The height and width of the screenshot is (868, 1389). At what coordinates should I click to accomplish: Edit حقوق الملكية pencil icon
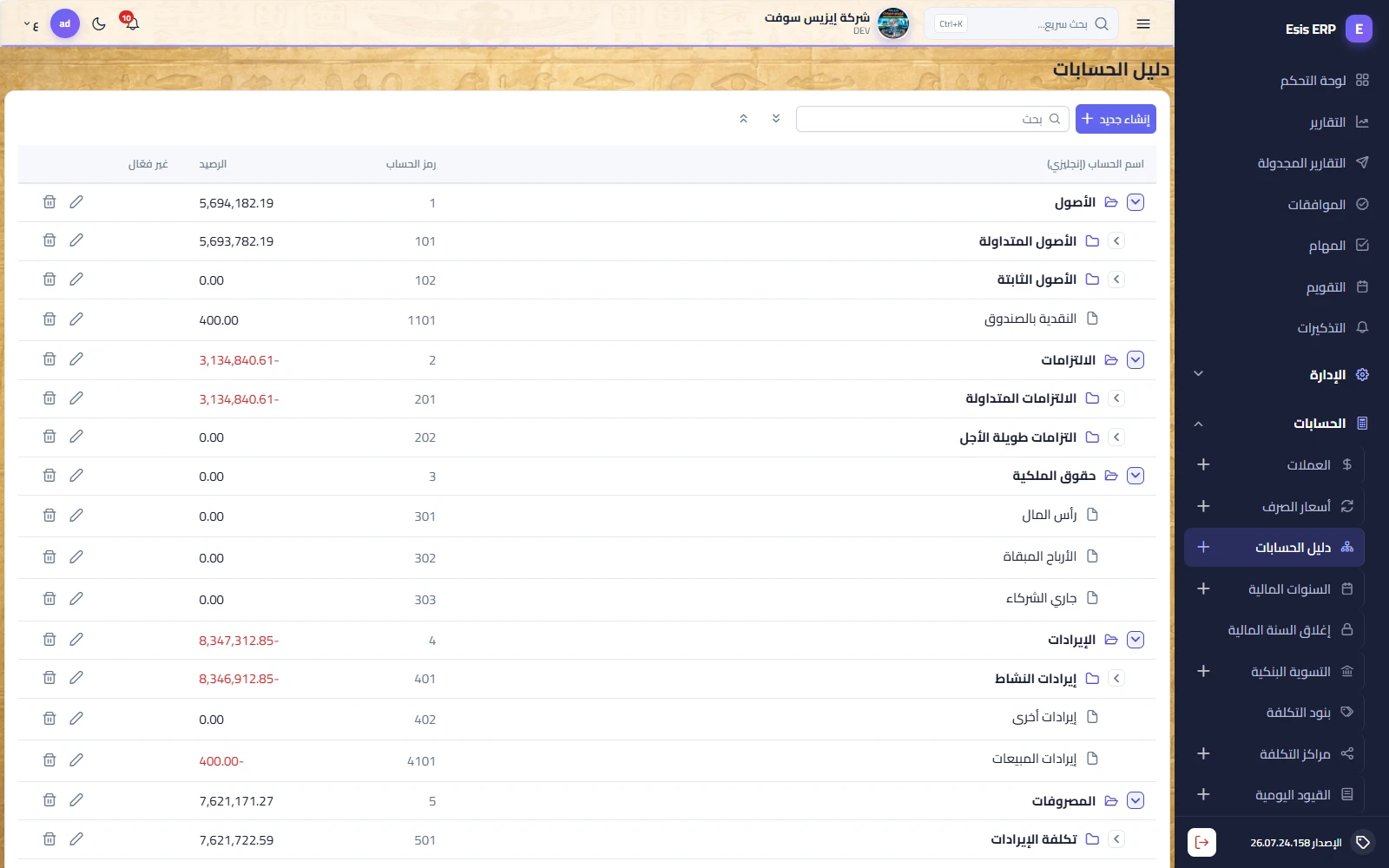[x=76, y=476]
